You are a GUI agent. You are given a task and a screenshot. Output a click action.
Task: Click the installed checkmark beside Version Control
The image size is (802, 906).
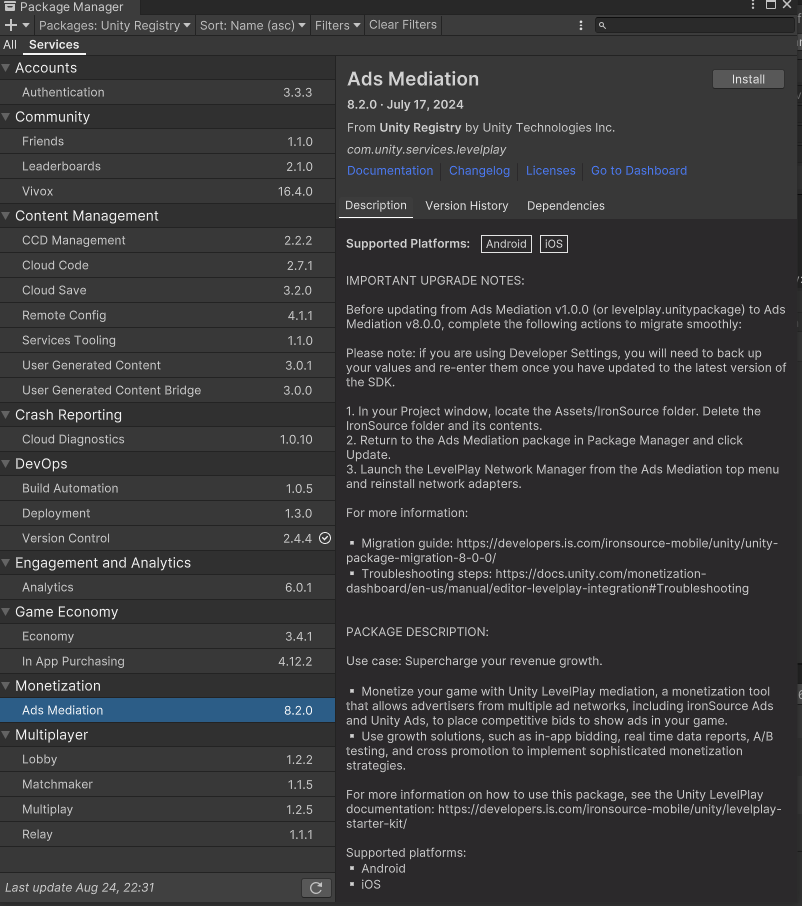[325, 538]
